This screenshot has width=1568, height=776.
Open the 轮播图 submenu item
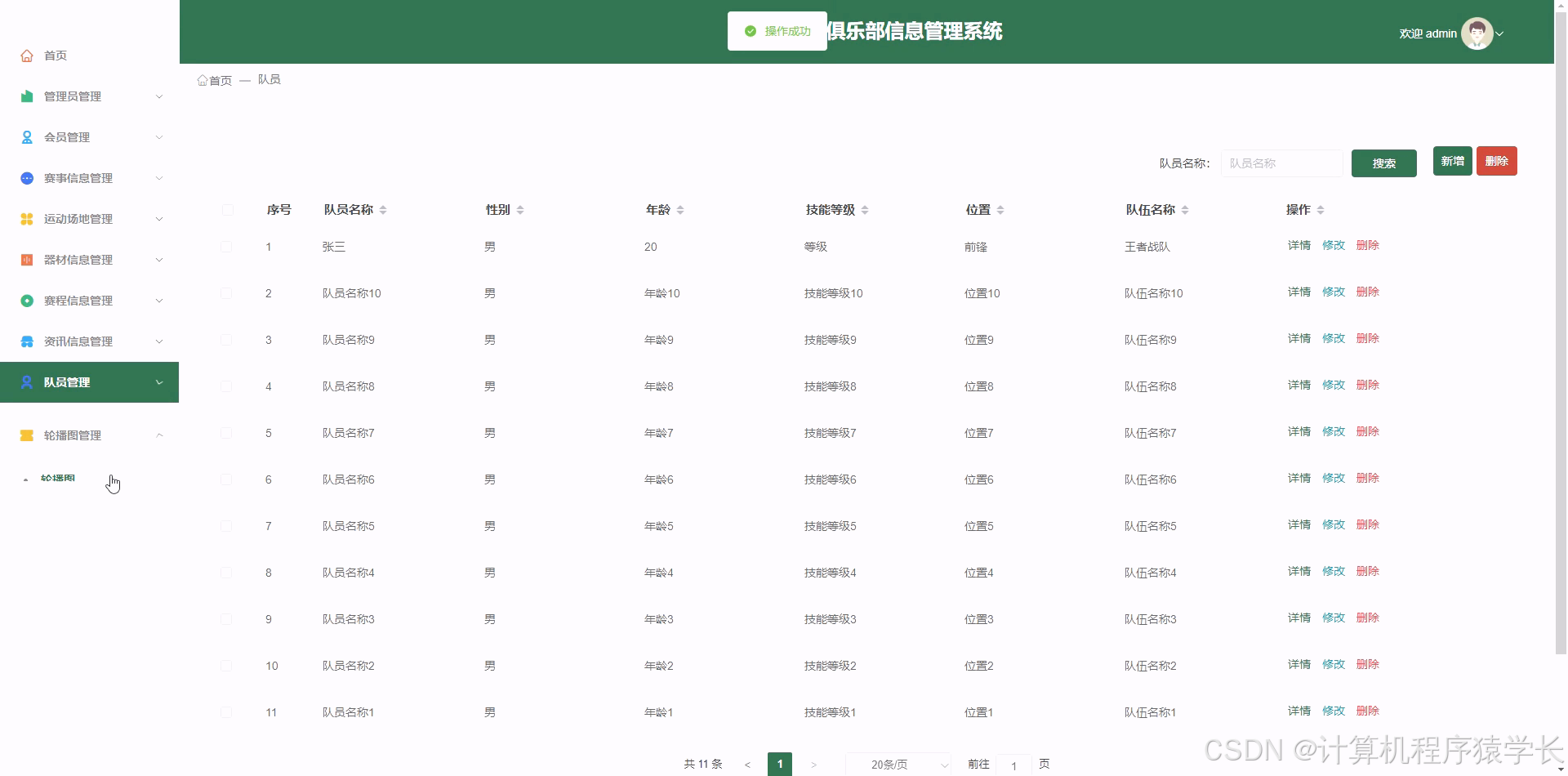pos(57,478)
